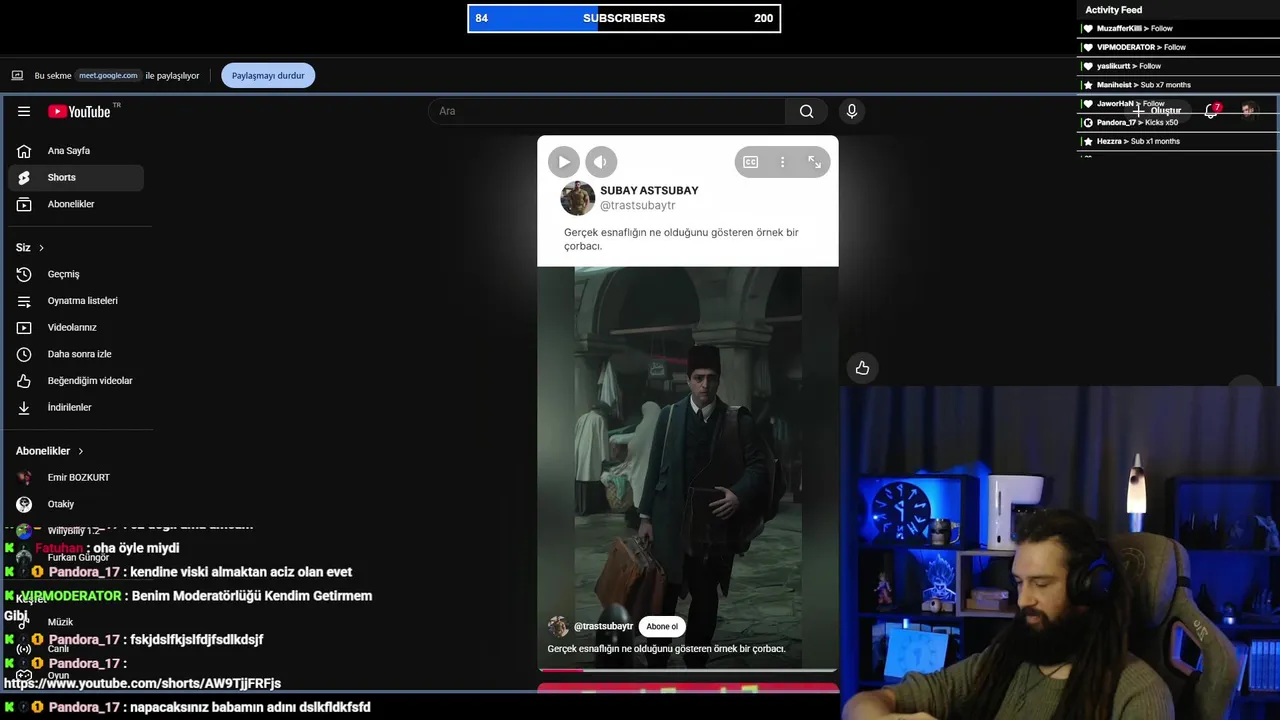Open İndirilenler downloads
Viewport: 1280px width, 720px height.
(76, 407)
